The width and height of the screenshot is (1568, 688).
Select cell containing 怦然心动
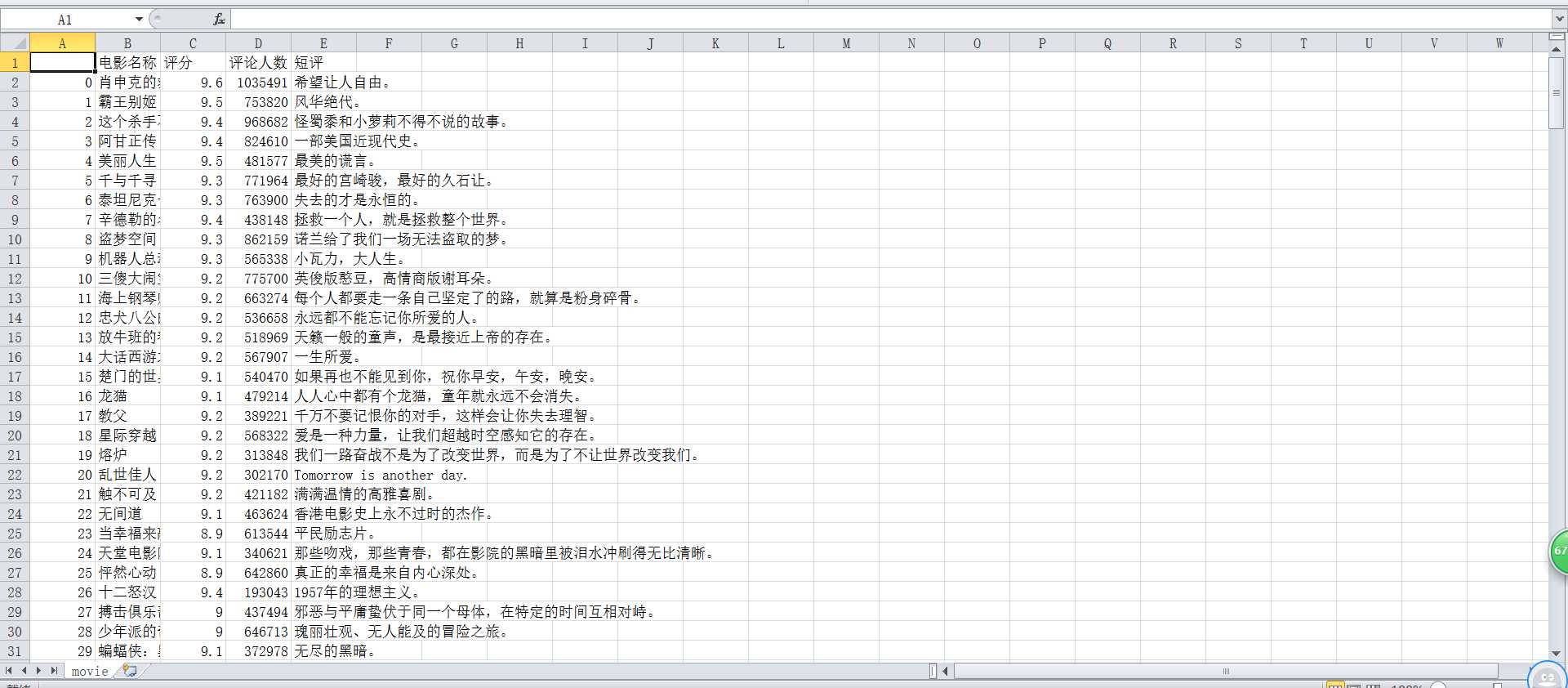[x=128, y=573]
